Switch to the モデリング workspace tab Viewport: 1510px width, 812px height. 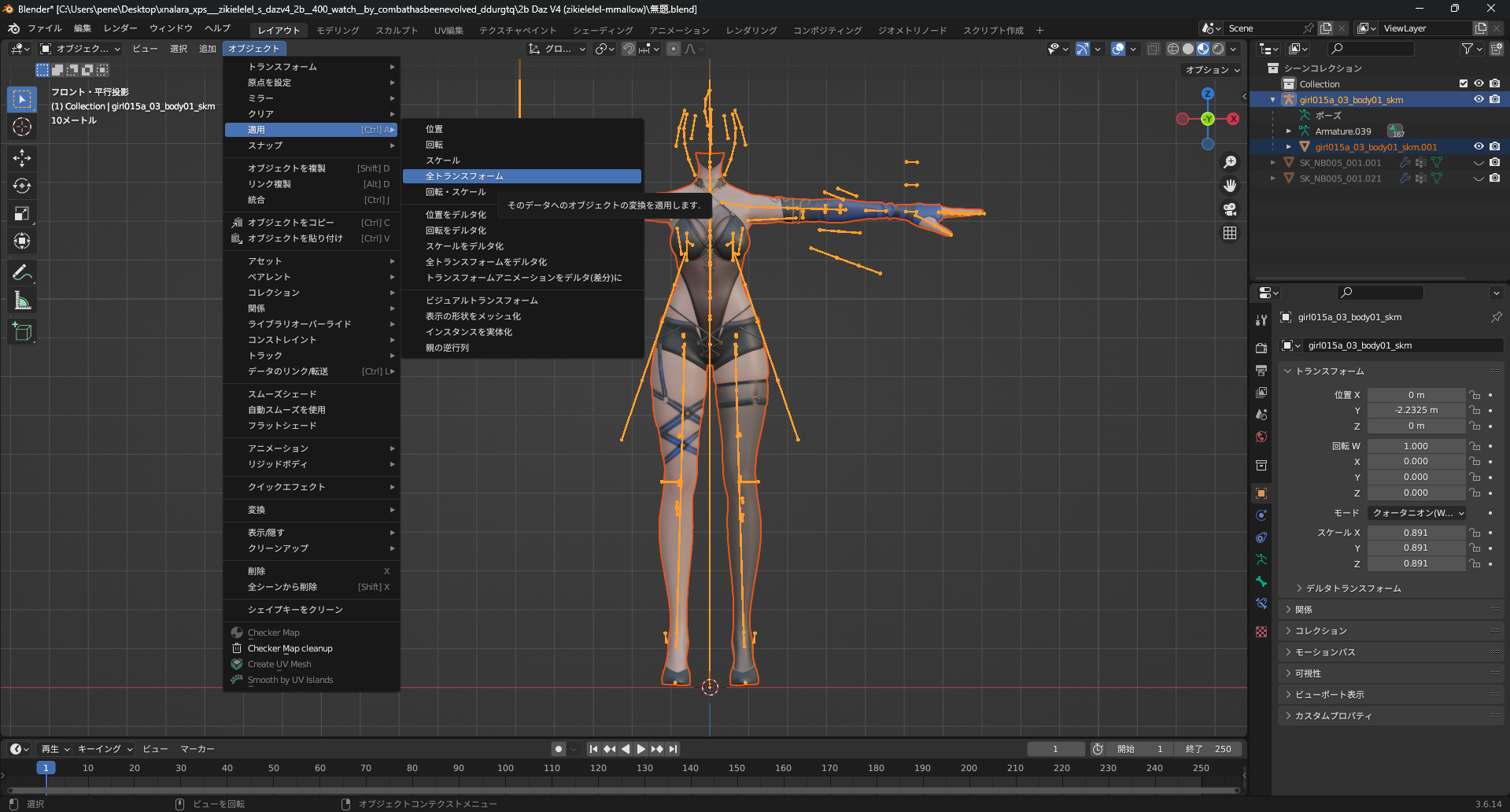click(x=338, y=30)
